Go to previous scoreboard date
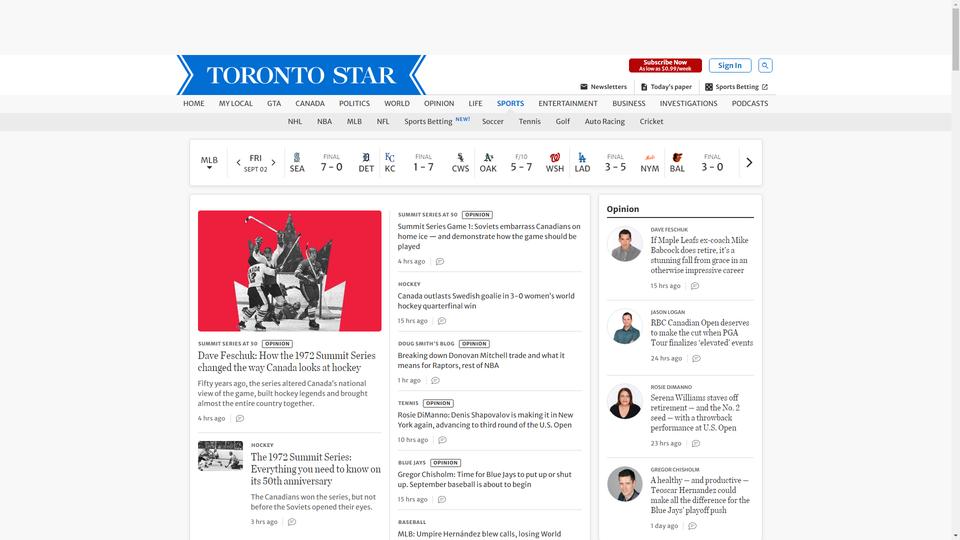The image size is (960, 540). click(238, 163)
